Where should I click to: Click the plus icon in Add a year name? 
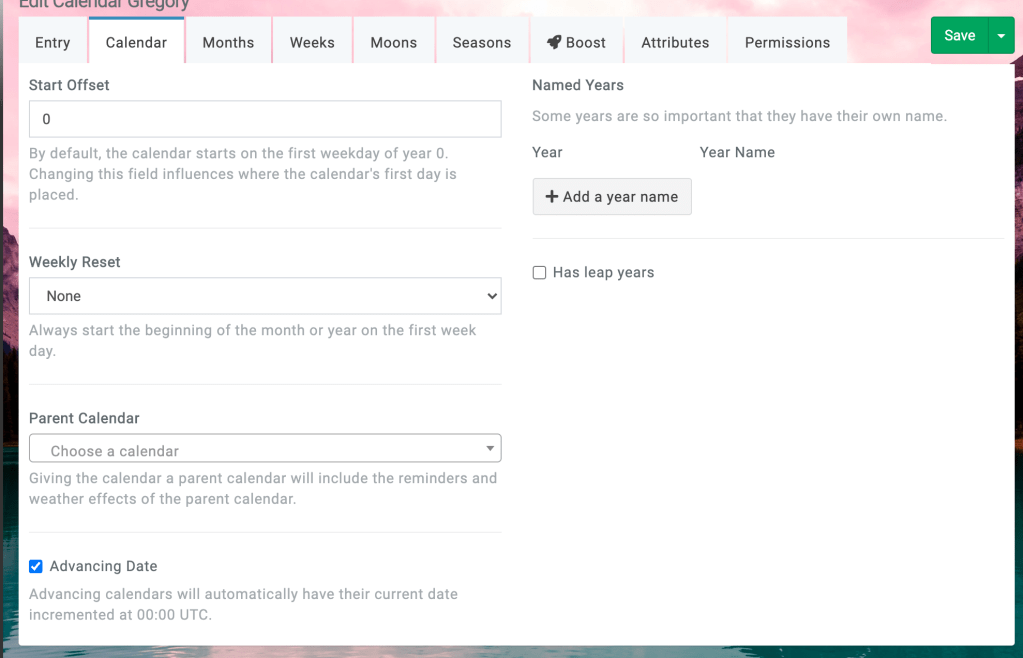click(551, 197)
